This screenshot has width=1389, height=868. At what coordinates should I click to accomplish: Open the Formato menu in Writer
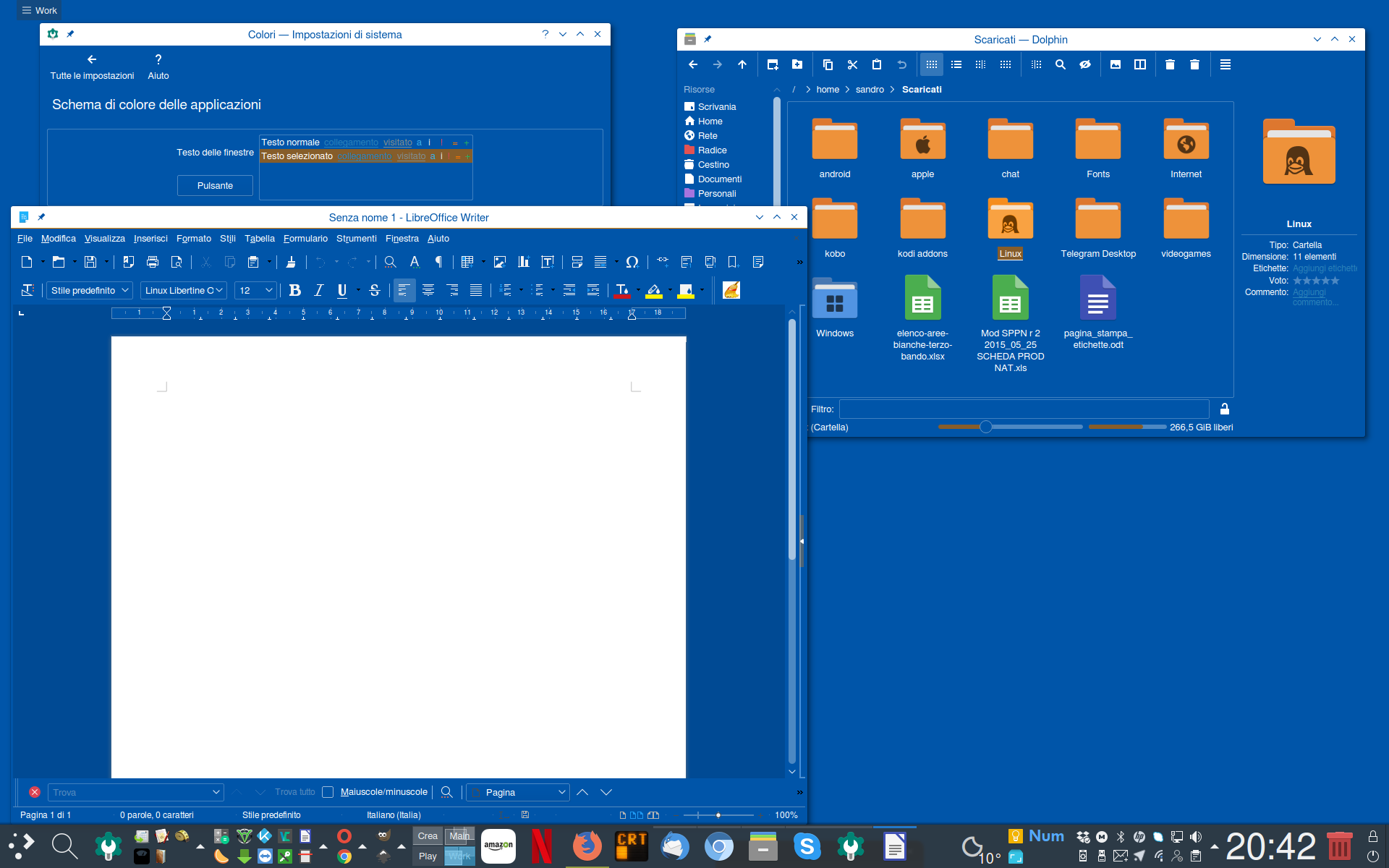193,238
